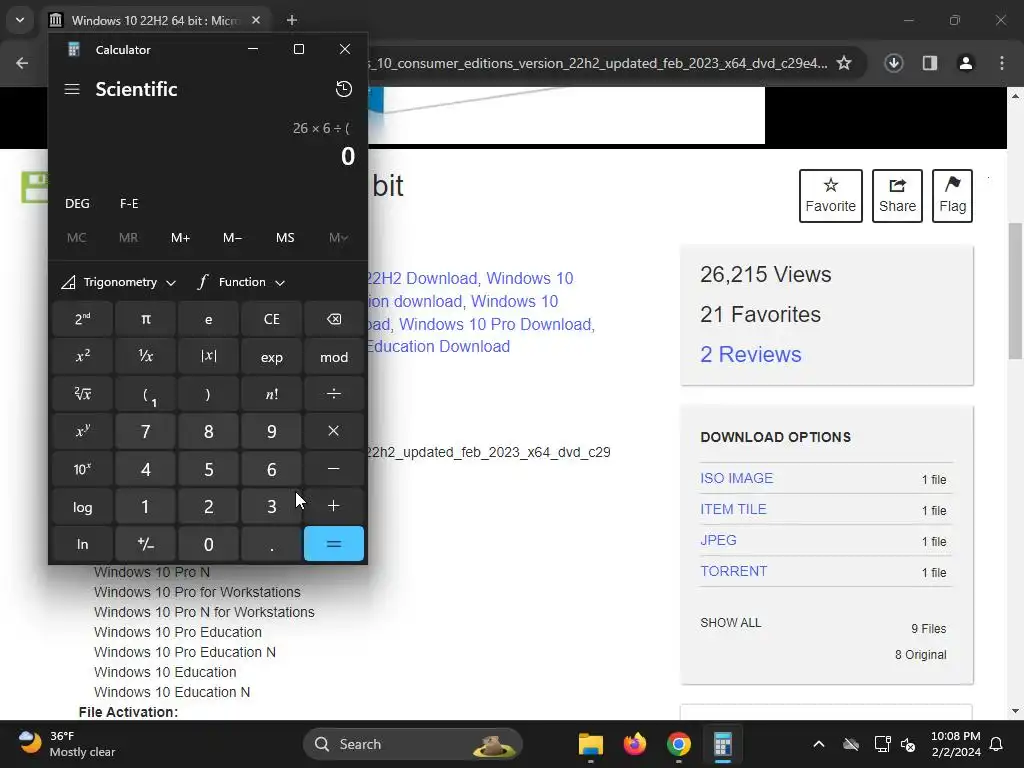
Task: Click the exp button
Action: pos(271,357)
